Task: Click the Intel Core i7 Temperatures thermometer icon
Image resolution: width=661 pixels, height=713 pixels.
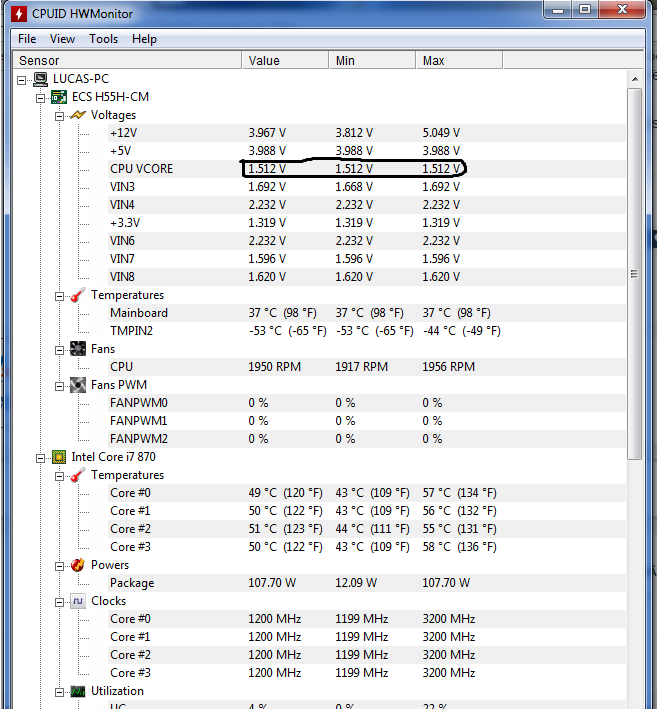Action: [78, 475]
